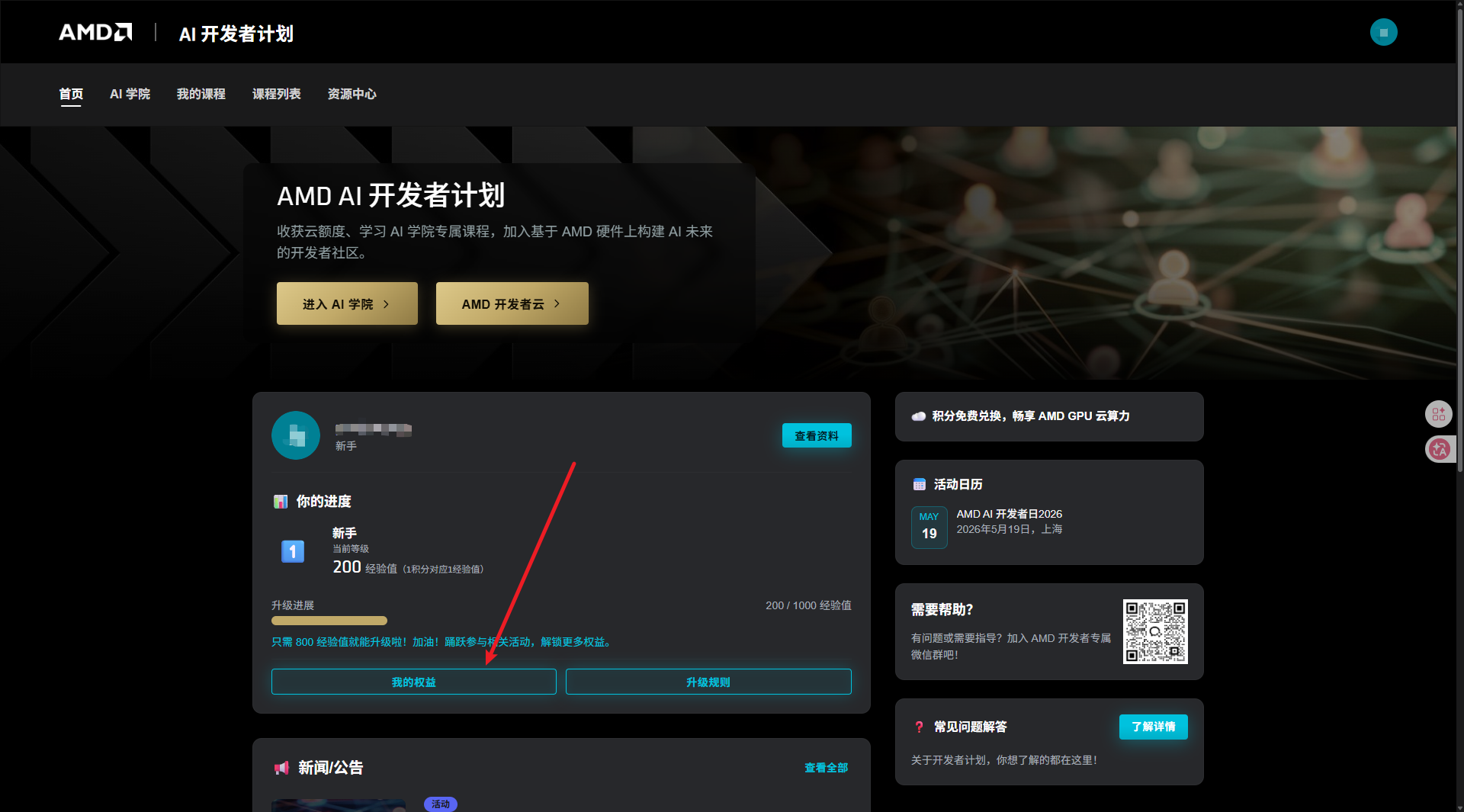The width and height of the screenshot is (1464, 812).
Task: Click the level 1 badge icon
Action: click(x=293, y=550)
